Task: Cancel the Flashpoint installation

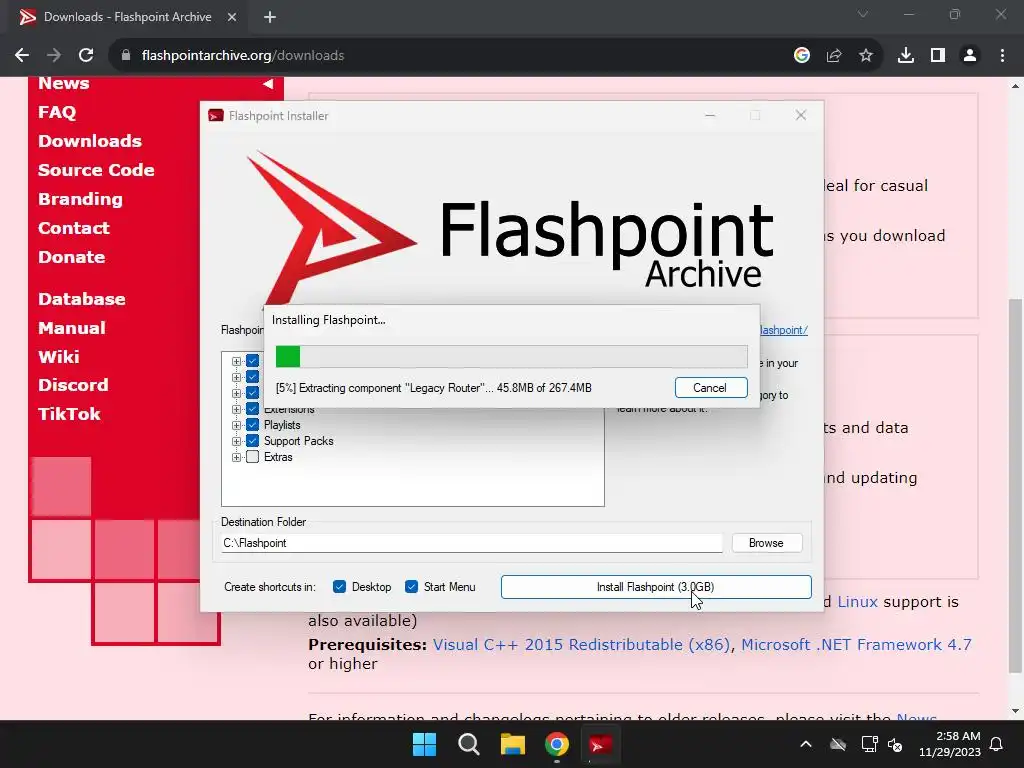Action: tap(711, 387)
